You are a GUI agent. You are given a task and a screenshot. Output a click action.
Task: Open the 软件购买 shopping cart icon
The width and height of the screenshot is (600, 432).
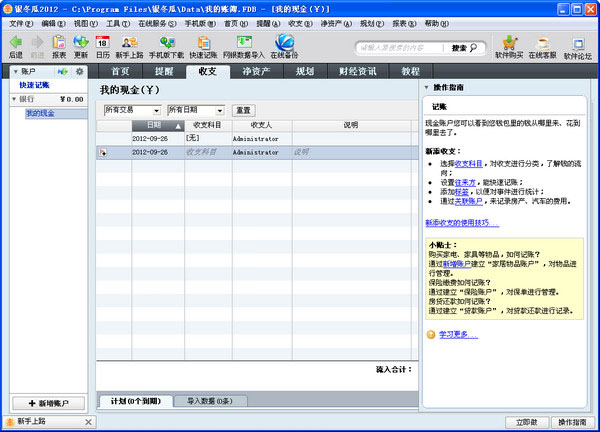(510, 45)
